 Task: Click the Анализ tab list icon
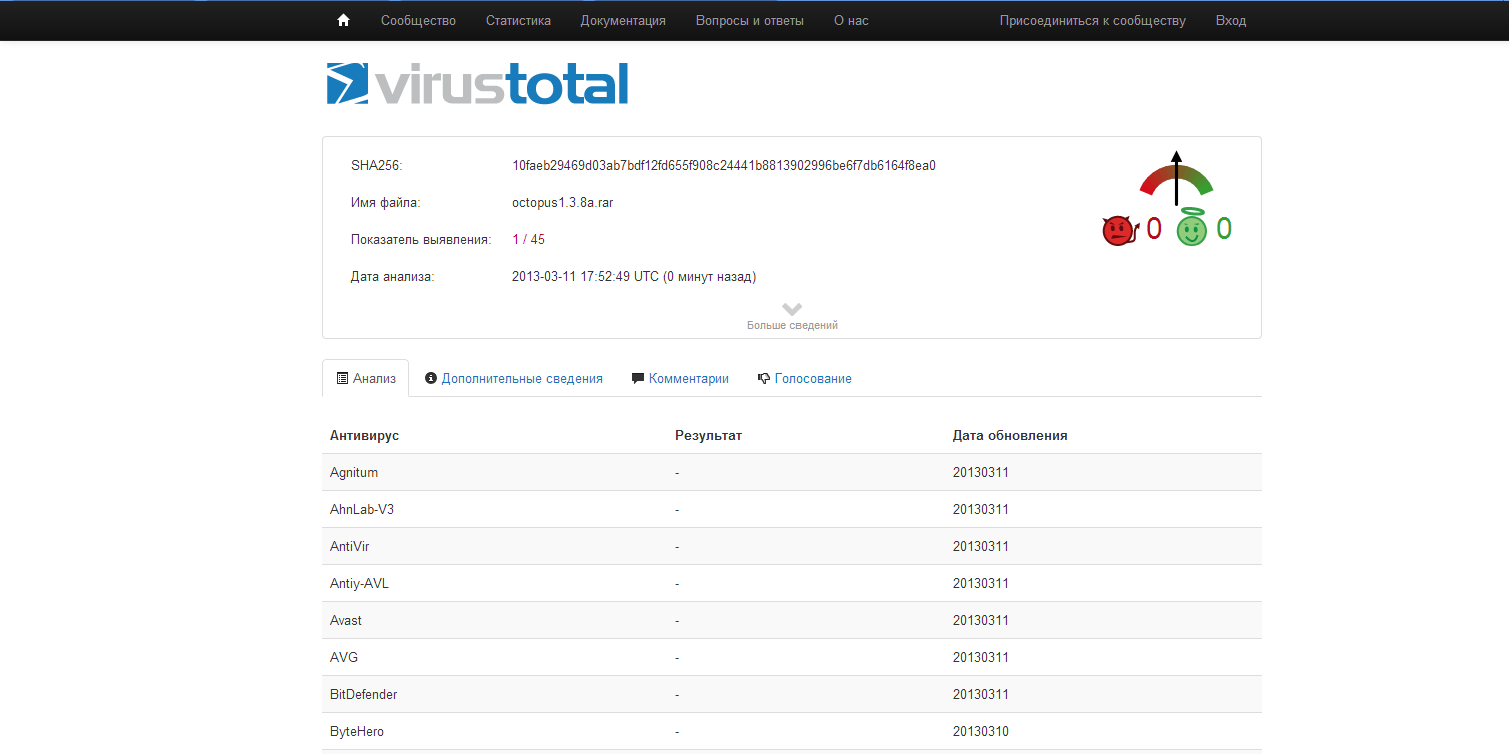[342, 378]
